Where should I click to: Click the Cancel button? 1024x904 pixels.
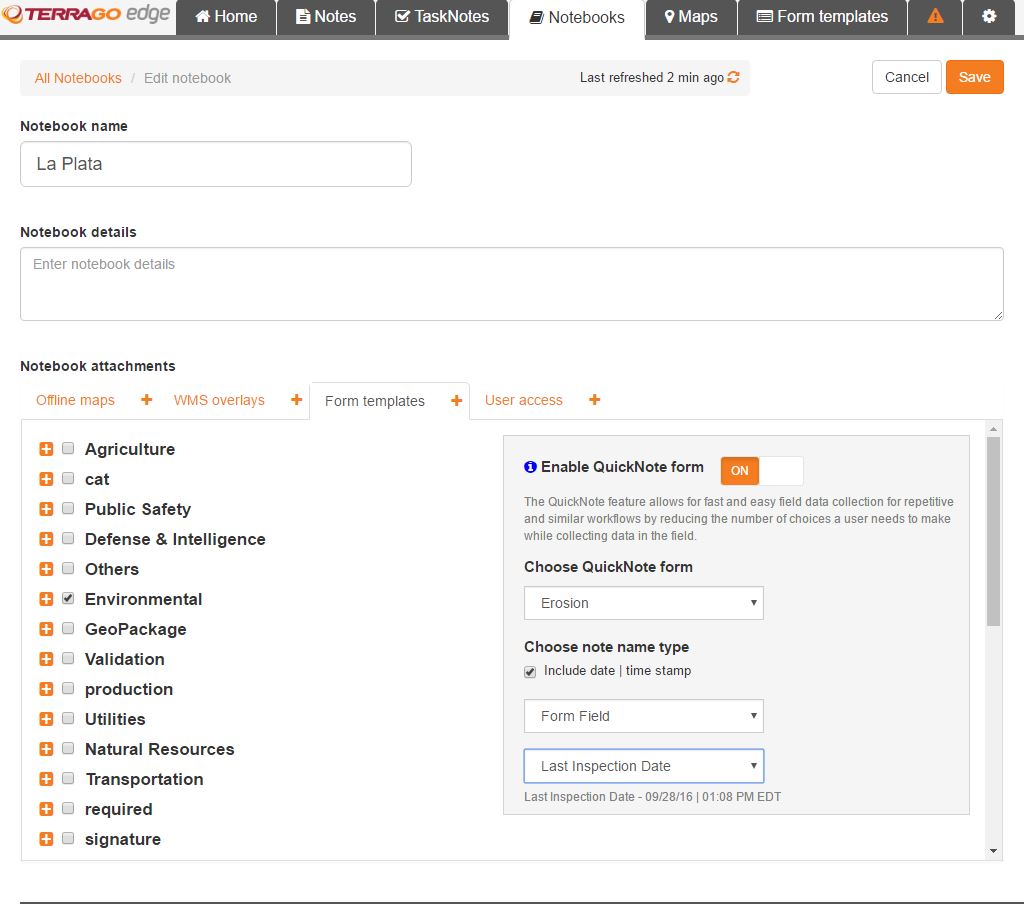pos(906,77)
